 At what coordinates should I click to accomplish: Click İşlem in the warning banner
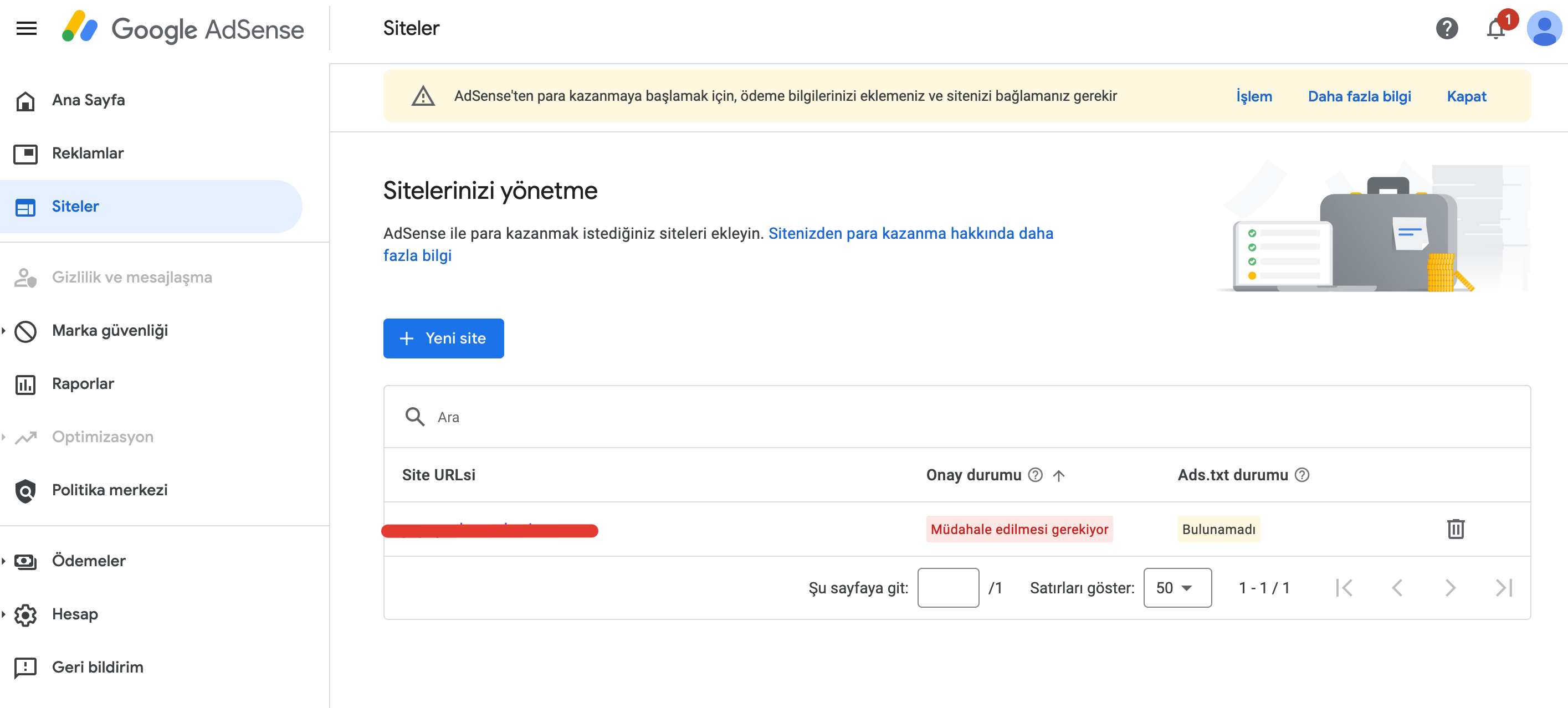click(x=1253, y=96)
